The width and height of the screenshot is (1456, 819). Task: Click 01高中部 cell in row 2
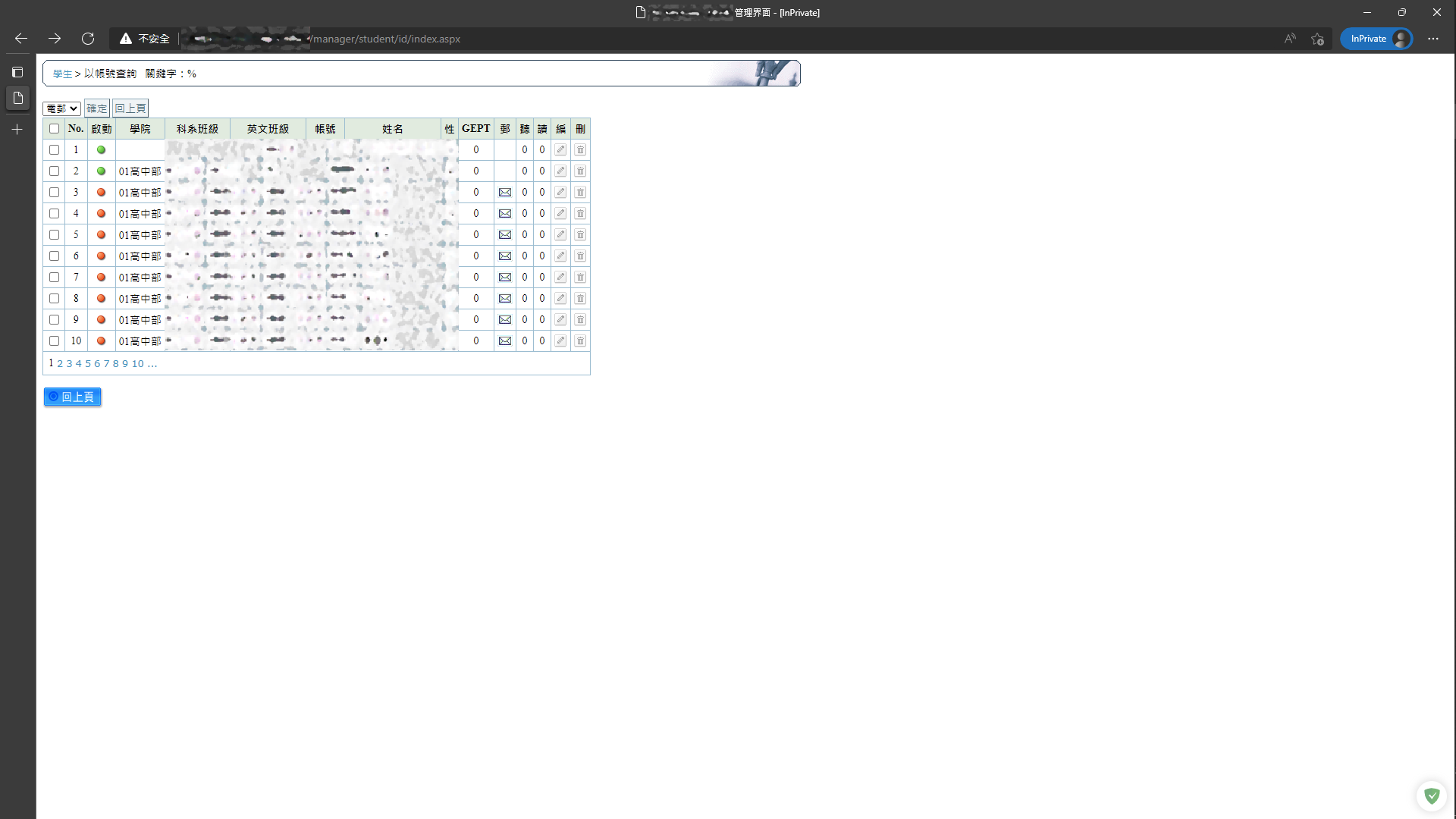[x=140, y=171]
